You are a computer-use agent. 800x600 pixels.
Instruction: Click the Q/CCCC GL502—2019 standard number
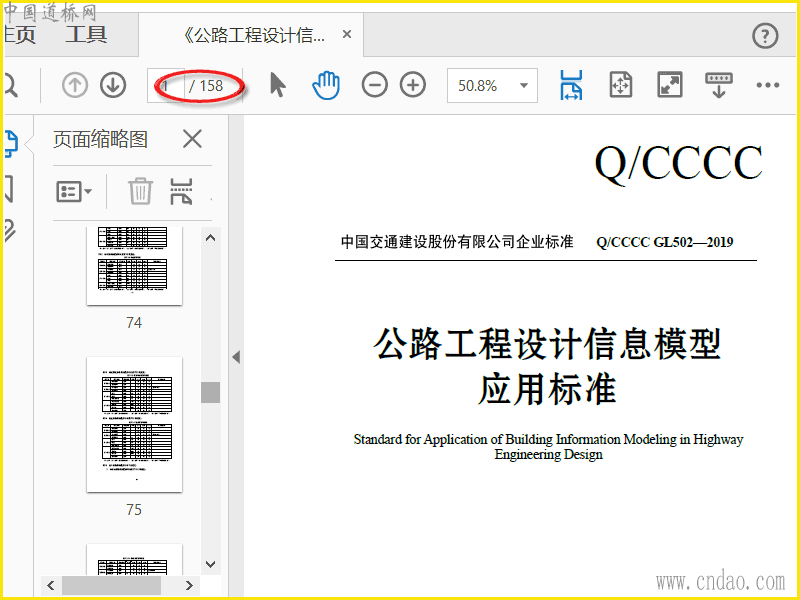tap(664, 242)
